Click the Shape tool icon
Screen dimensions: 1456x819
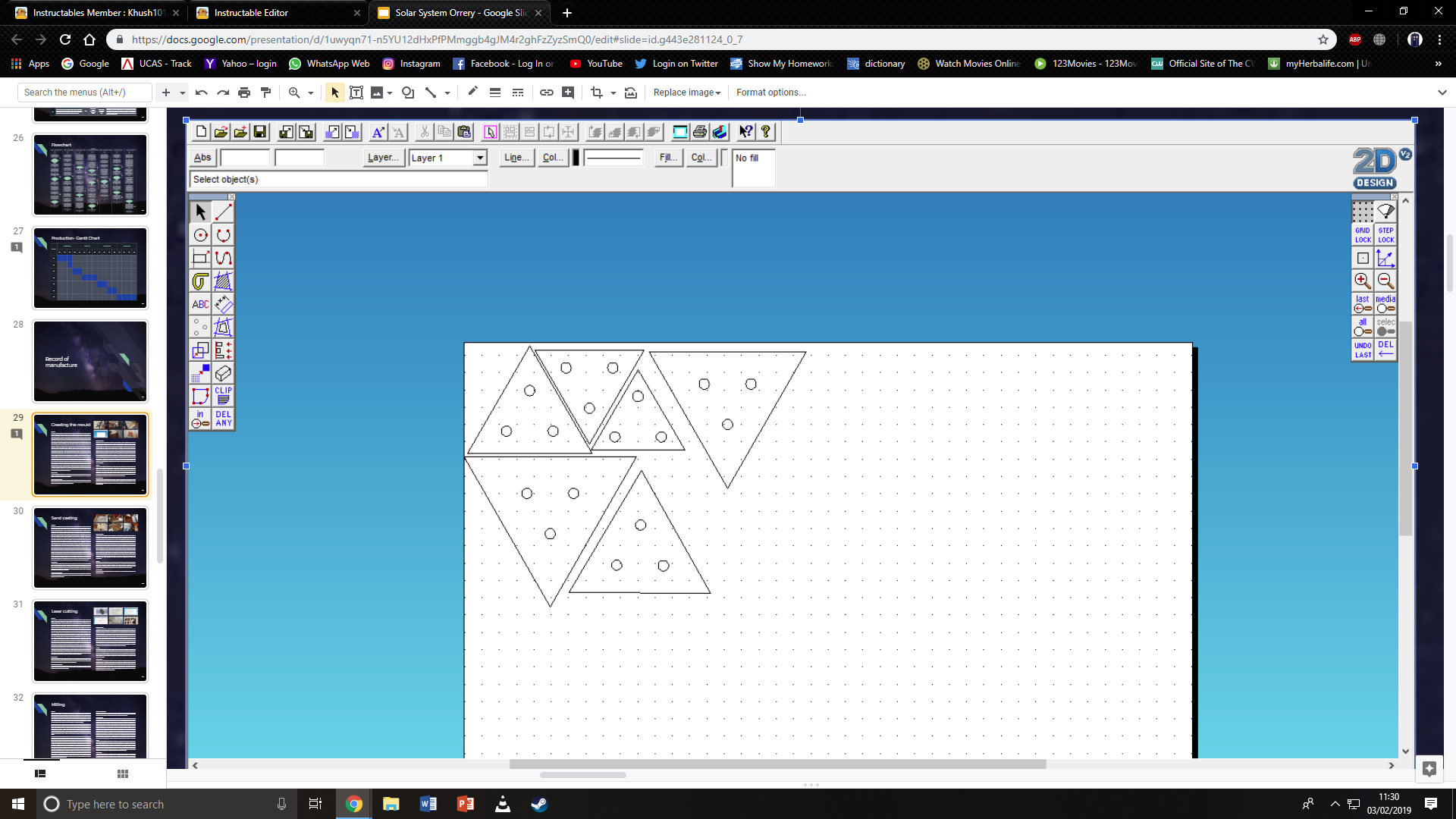click(408, 93)
